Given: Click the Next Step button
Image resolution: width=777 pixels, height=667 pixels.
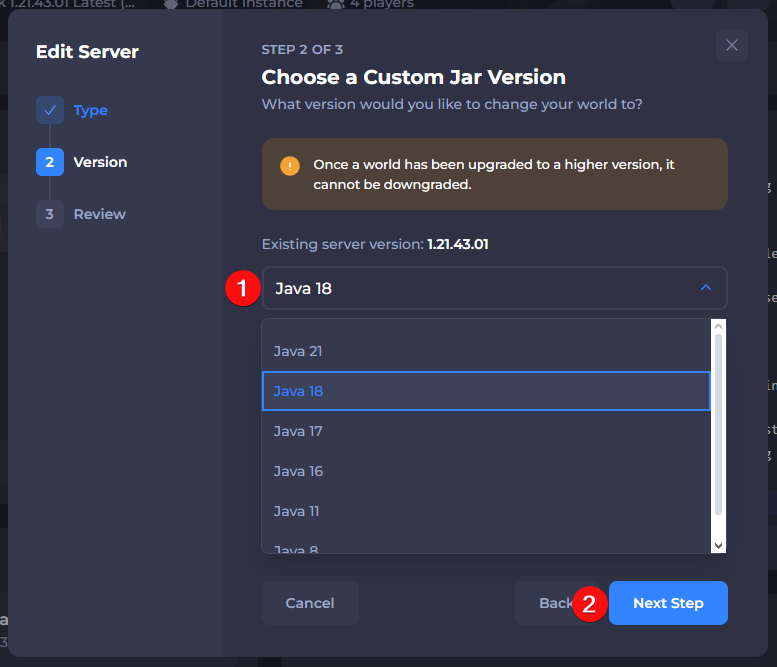Looking at the screenshot, I should (668, 603).
